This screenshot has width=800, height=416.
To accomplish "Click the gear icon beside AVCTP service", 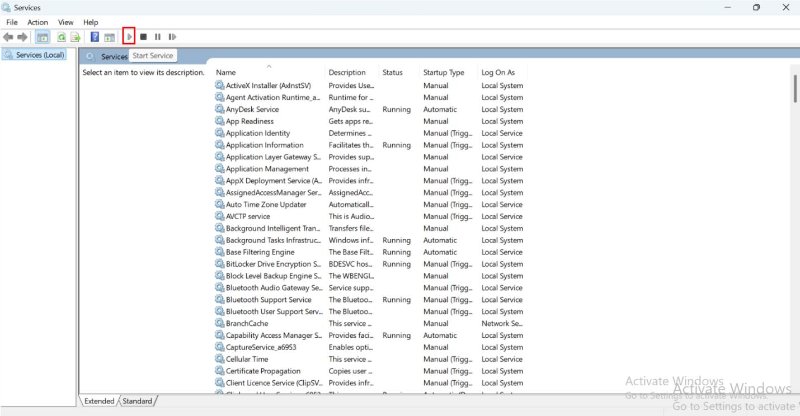I will point(219,216).
